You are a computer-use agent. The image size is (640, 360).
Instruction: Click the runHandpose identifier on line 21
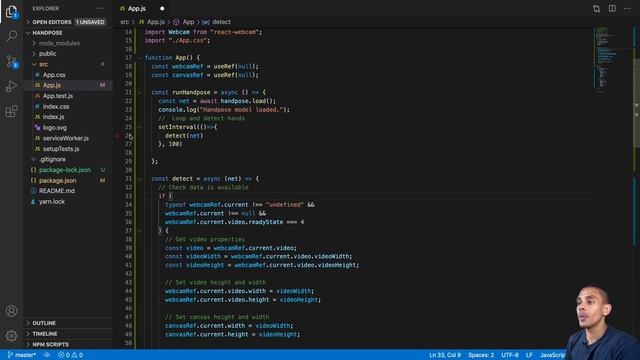(x=191, y=93)
